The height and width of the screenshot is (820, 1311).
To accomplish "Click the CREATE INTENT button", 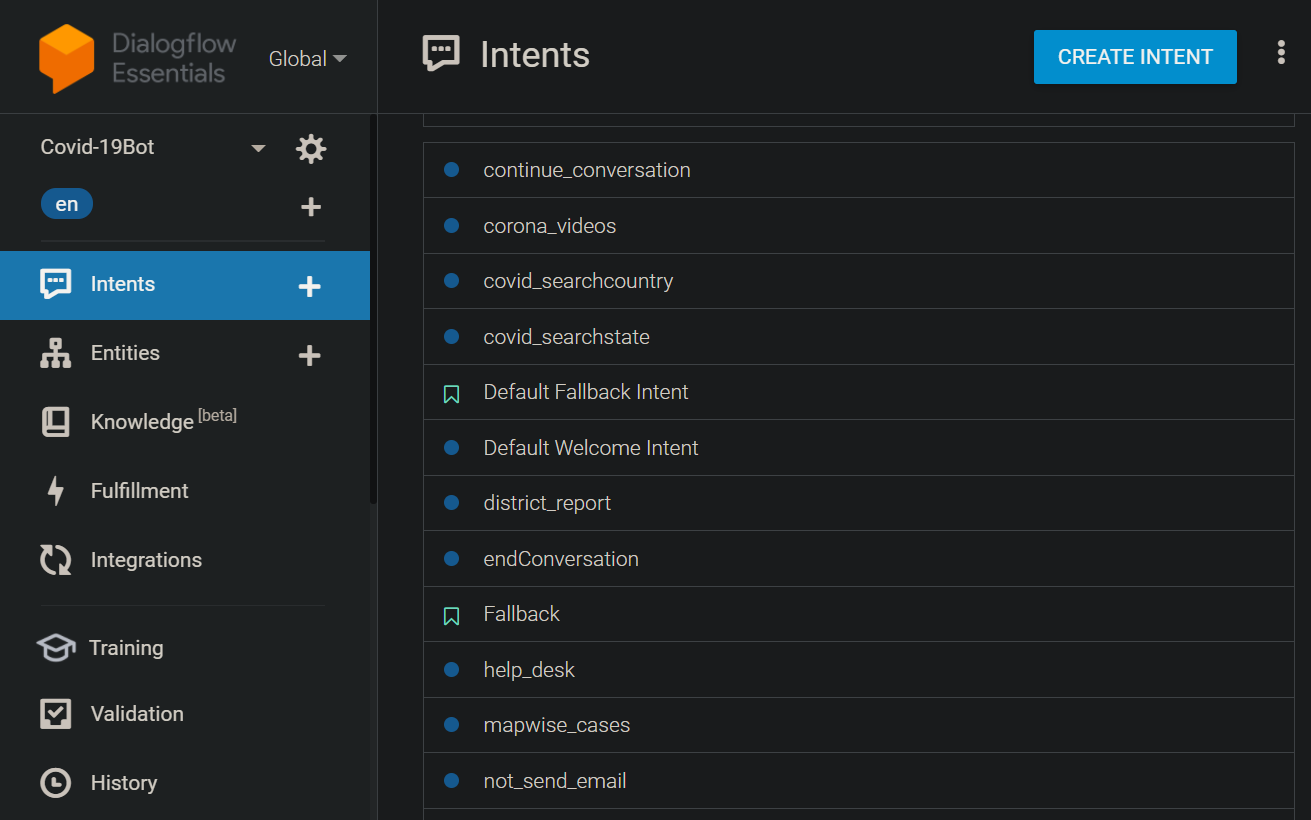I will [x=1135, y=57].
